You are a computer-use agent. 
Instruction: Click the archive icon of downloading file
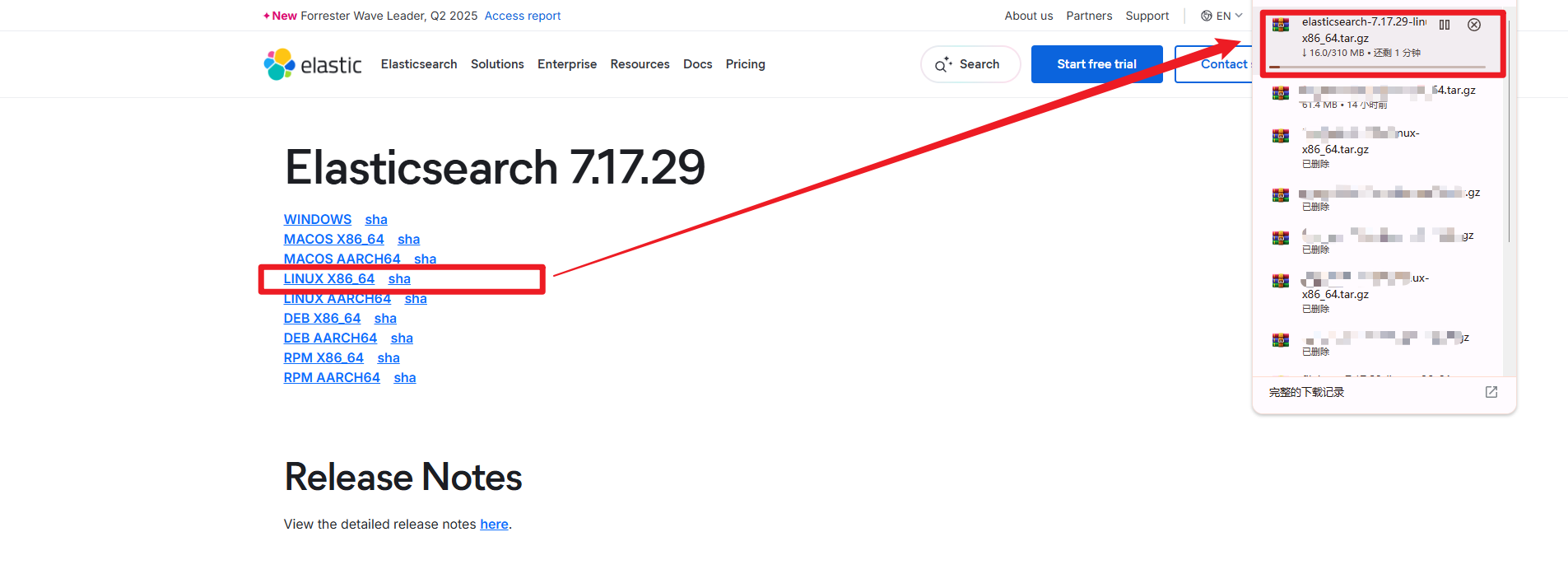coord(1281,25)
